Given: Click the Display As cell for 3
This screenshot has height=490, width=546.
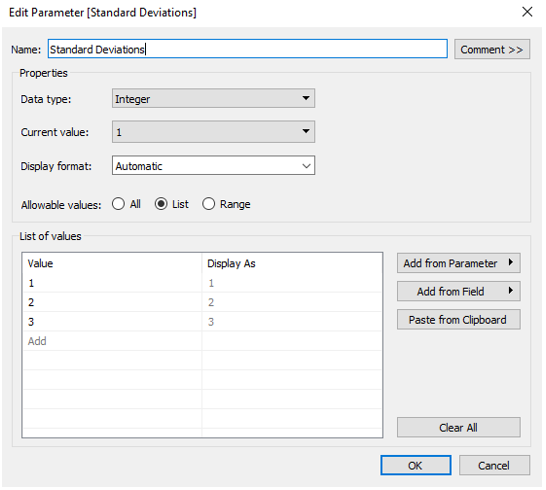Looking at the screenshot, I should [x=292, y=322].
